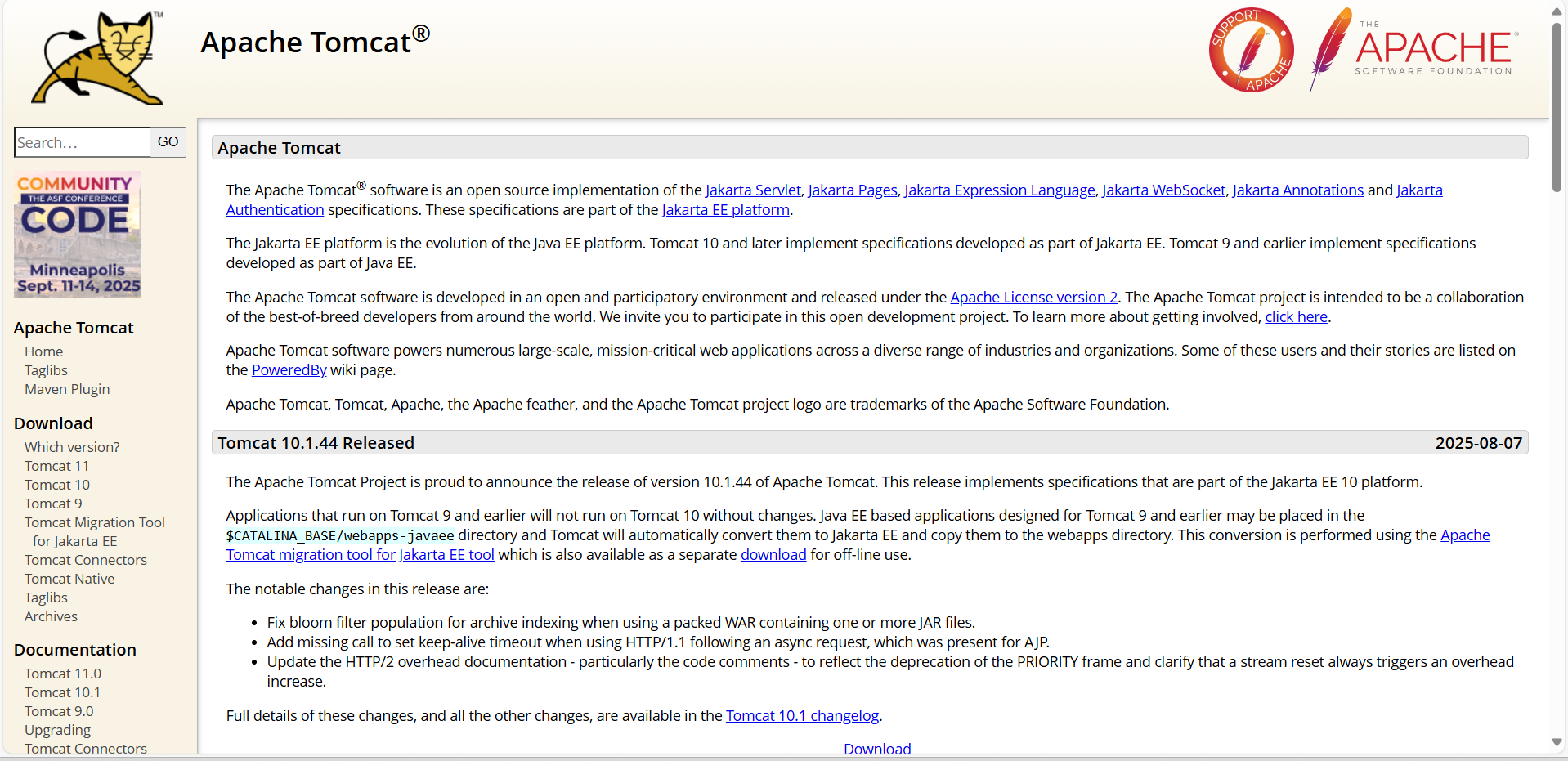Open the Maven Plugin sidebar link
1568x761 pixels.
pyautogui.click(x=67, y=389)
